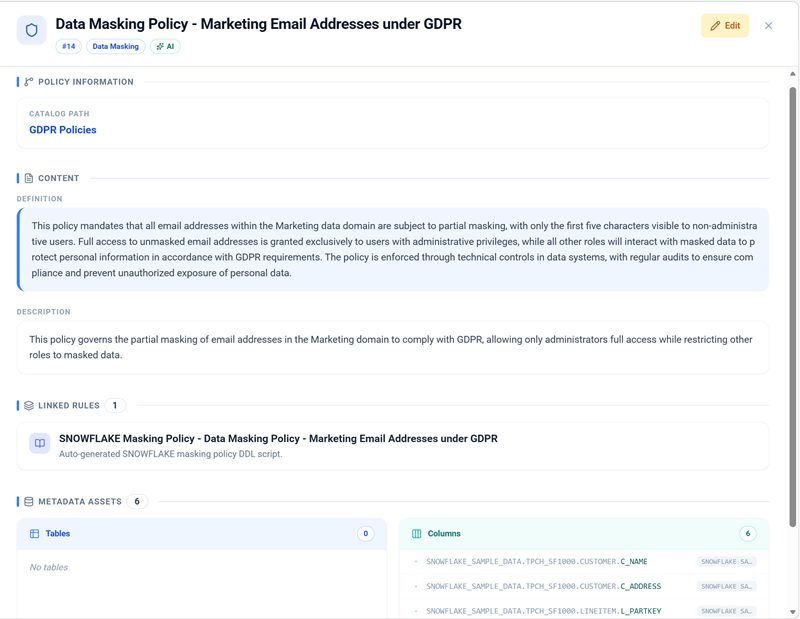The height and width of the screenshot is (619, 800).
Task: Click the Metadata Assets database icon
Action: pyautogui.click(x=29, y=502)
